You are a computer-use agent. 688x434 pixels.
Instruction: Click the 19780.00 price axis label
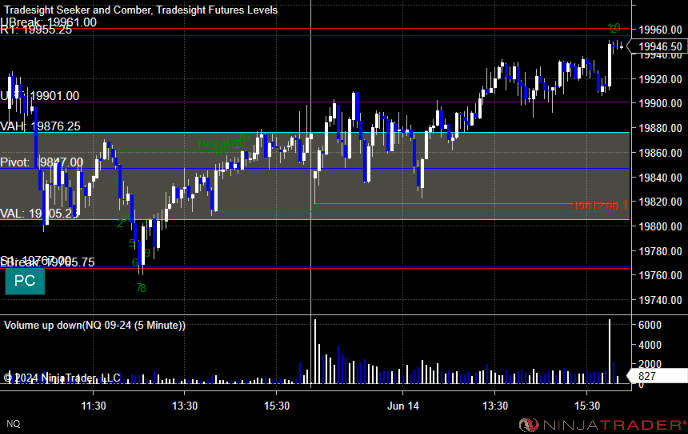click(660, 251)
